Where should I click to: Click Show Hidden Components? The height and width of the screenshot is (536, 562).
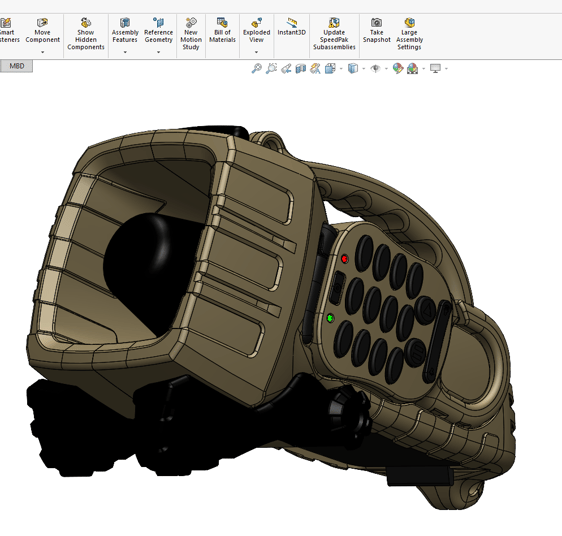(x=86, y=34)
